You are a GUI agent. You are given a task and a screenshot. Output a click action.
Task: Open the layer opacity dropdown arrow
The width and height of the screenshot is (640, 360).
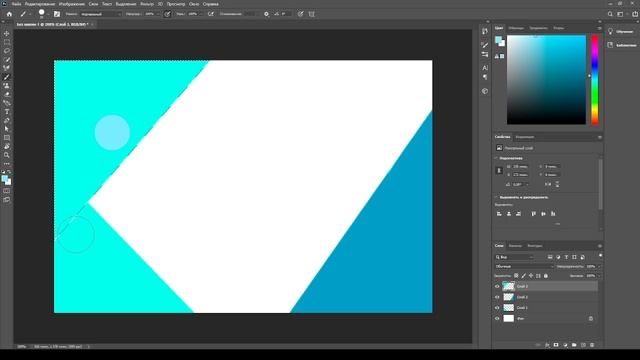[599, 266]
